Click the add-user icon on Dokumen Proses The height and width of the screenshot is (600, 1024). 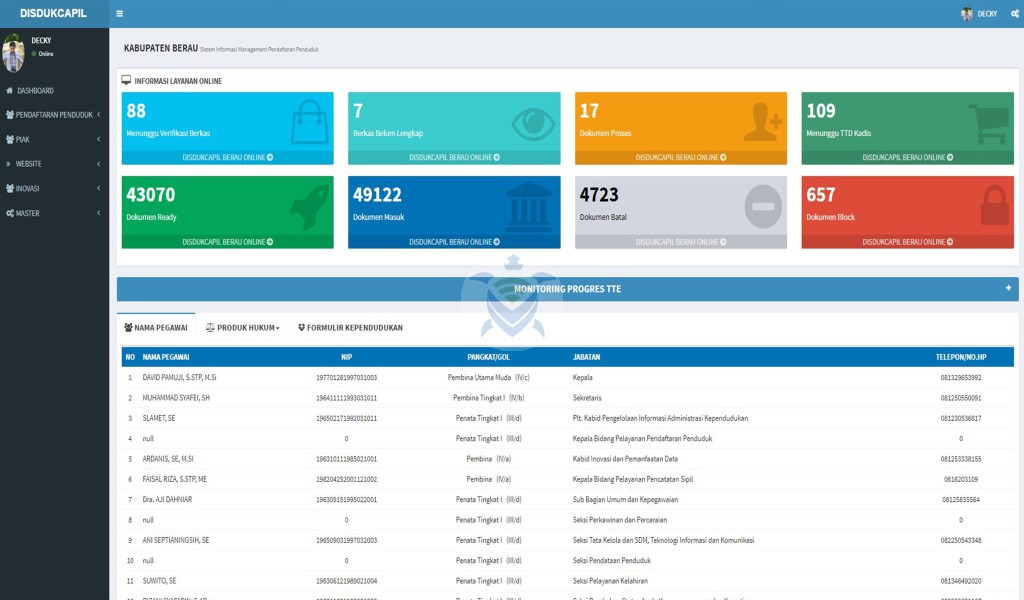pos(762,122)
